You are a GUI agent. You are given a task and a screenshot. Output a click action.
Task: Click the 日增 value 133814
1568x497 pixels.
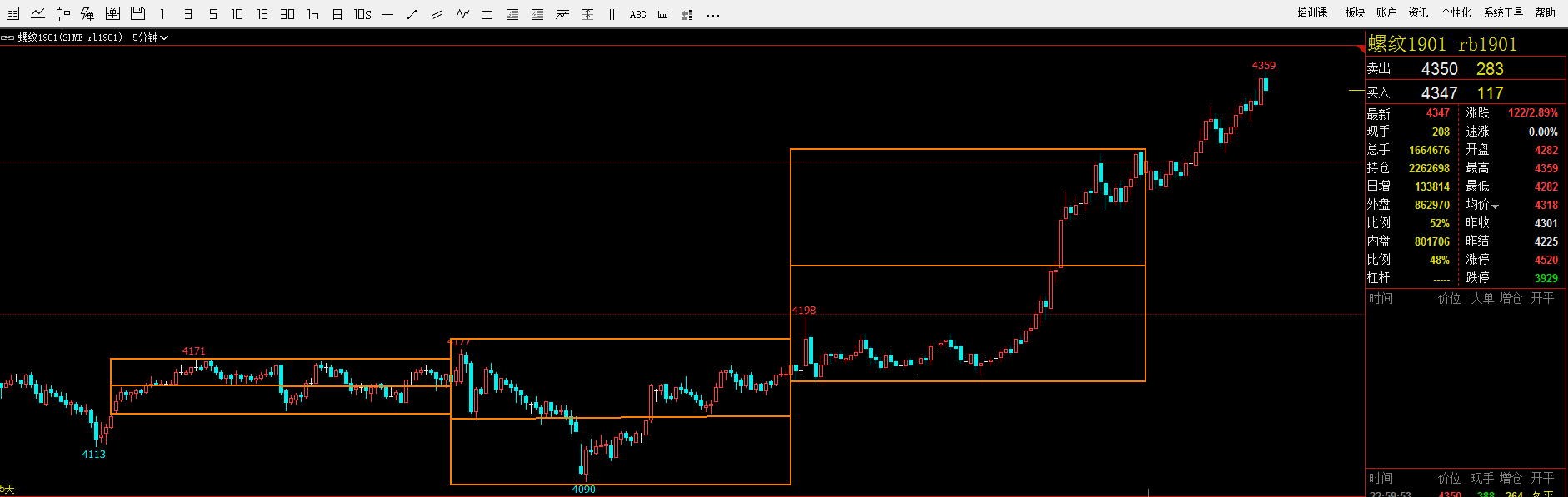[x=1432, y=186]
